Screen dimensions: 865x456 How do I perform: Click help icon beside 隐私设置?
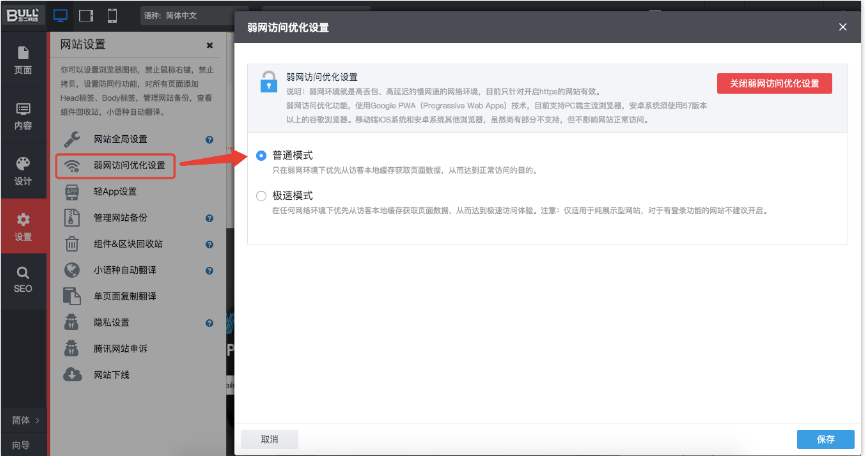209,323
